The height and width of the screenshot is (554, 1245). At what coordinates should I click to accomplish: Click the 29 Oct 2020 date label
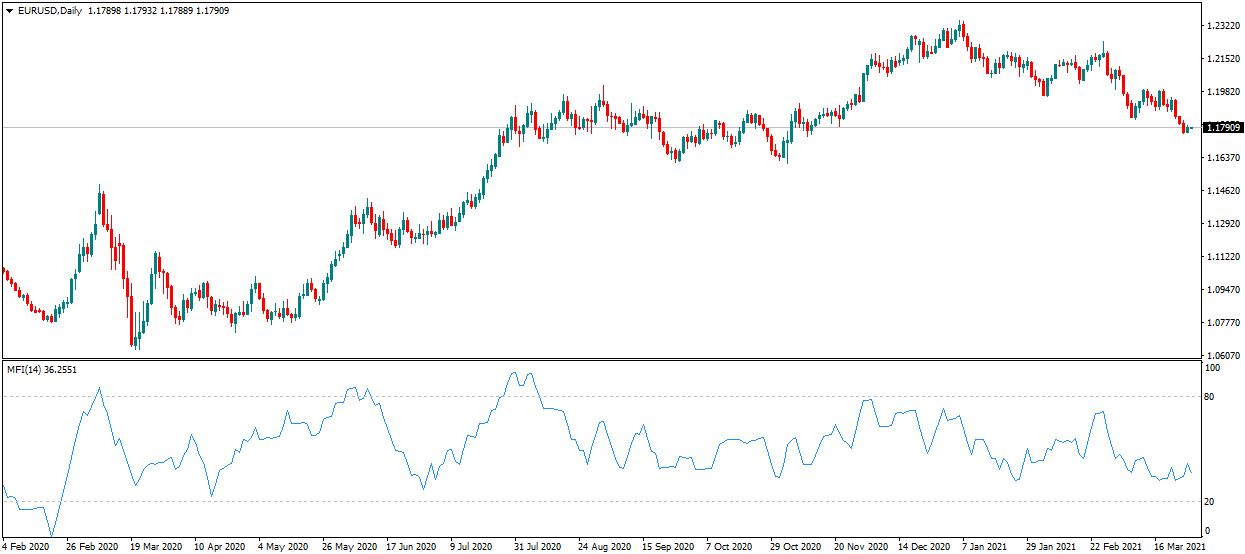795,547
